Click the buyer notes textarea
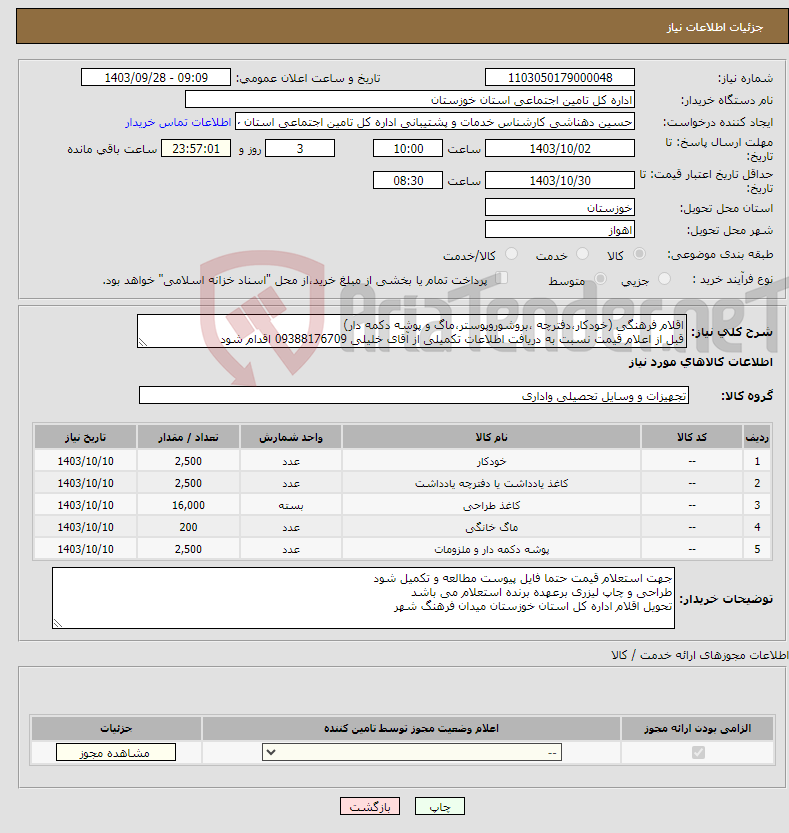 [x=363, y=598]
